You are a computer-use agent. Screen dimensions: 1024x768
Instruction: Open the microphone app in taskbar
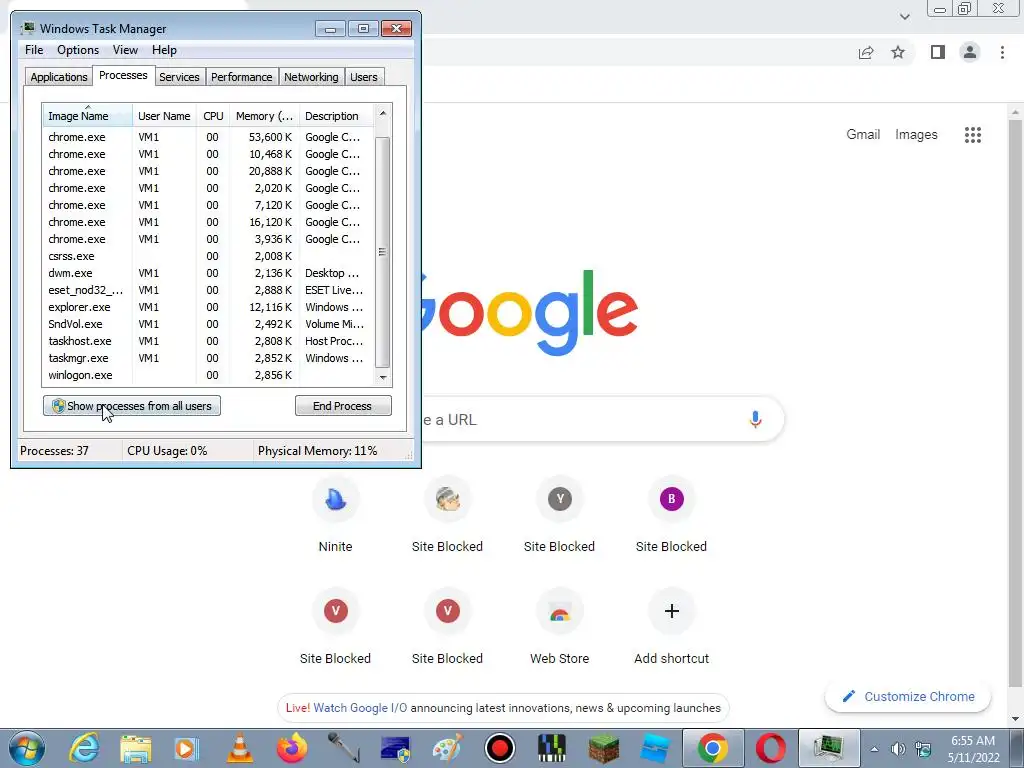coord(343,748)
